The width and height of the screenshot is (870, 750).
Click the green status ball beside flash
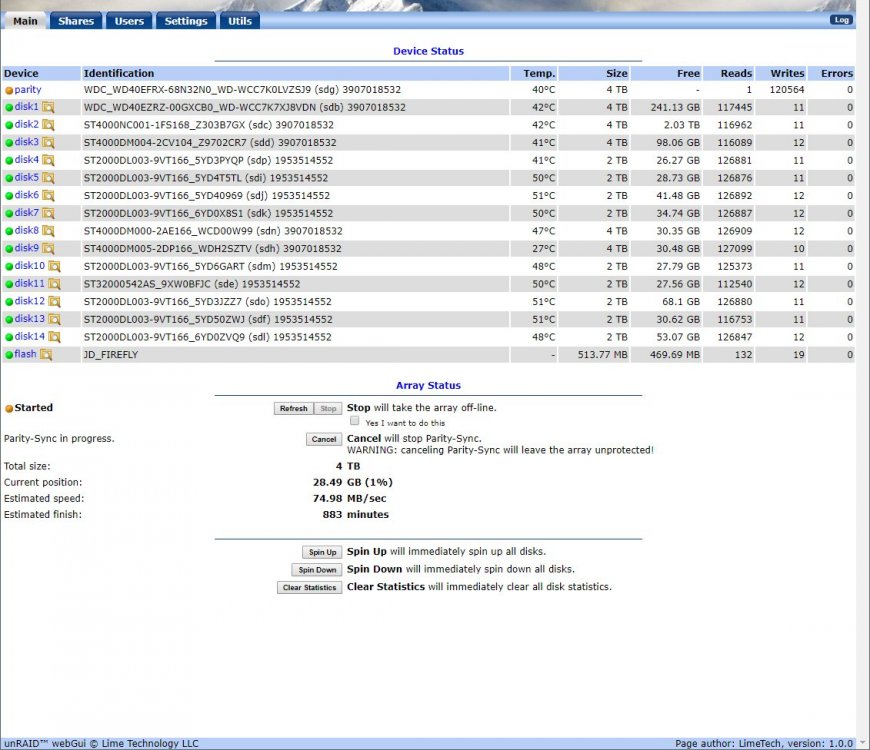point(9,355)
